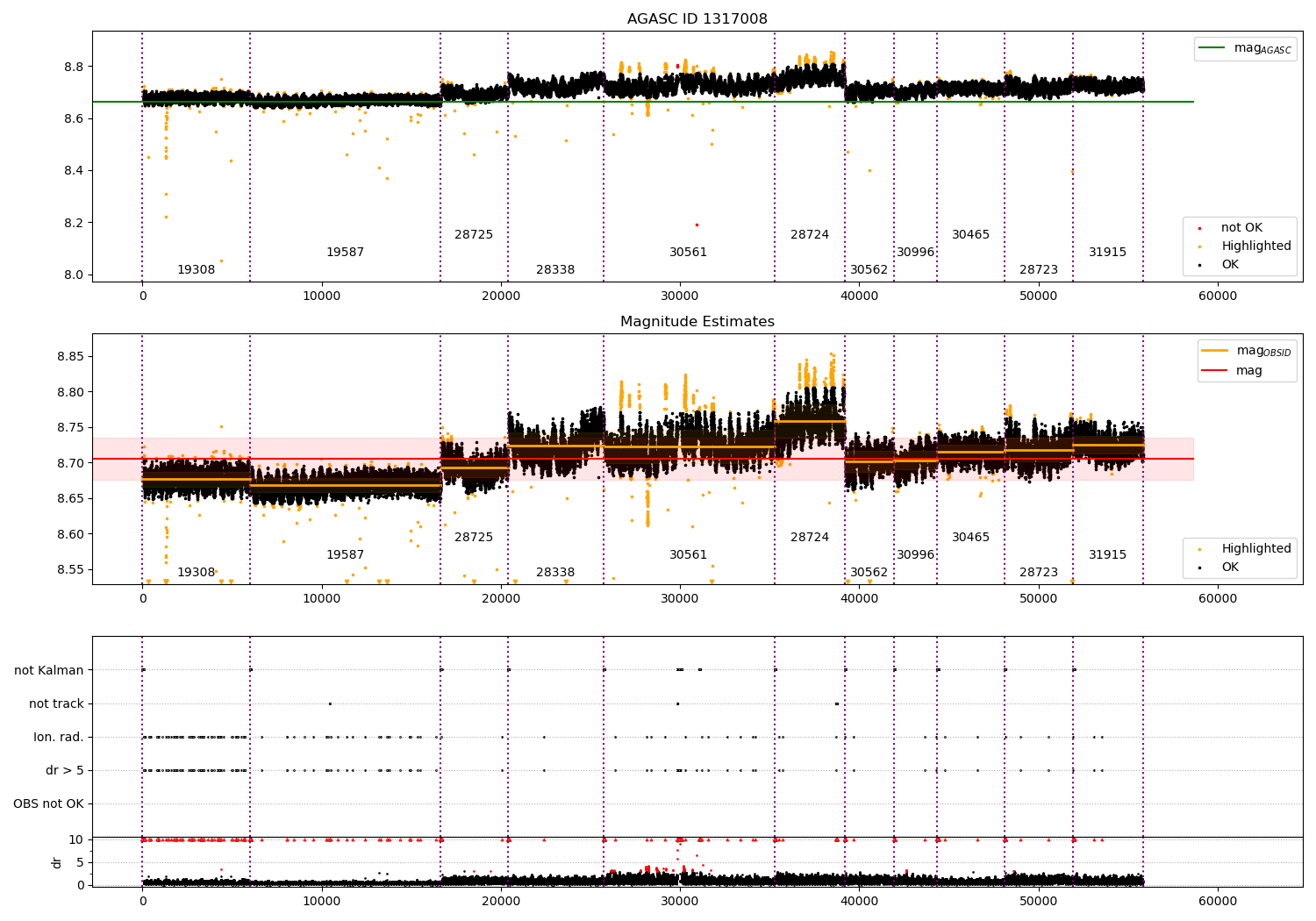Click OBSID label 30561 in top plot

click(x=688, y=253)
